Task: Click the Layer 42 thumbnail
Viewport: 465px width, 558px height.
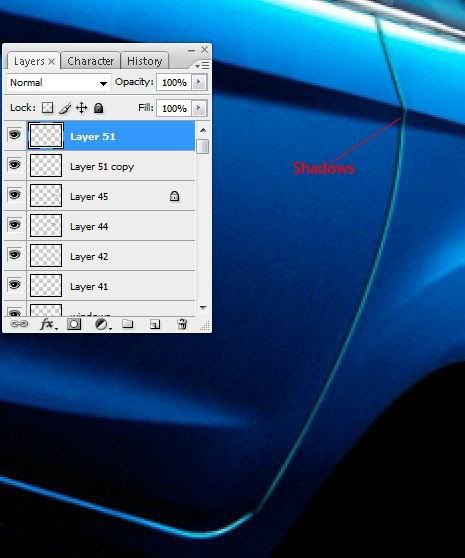Action: pos(46,255)
